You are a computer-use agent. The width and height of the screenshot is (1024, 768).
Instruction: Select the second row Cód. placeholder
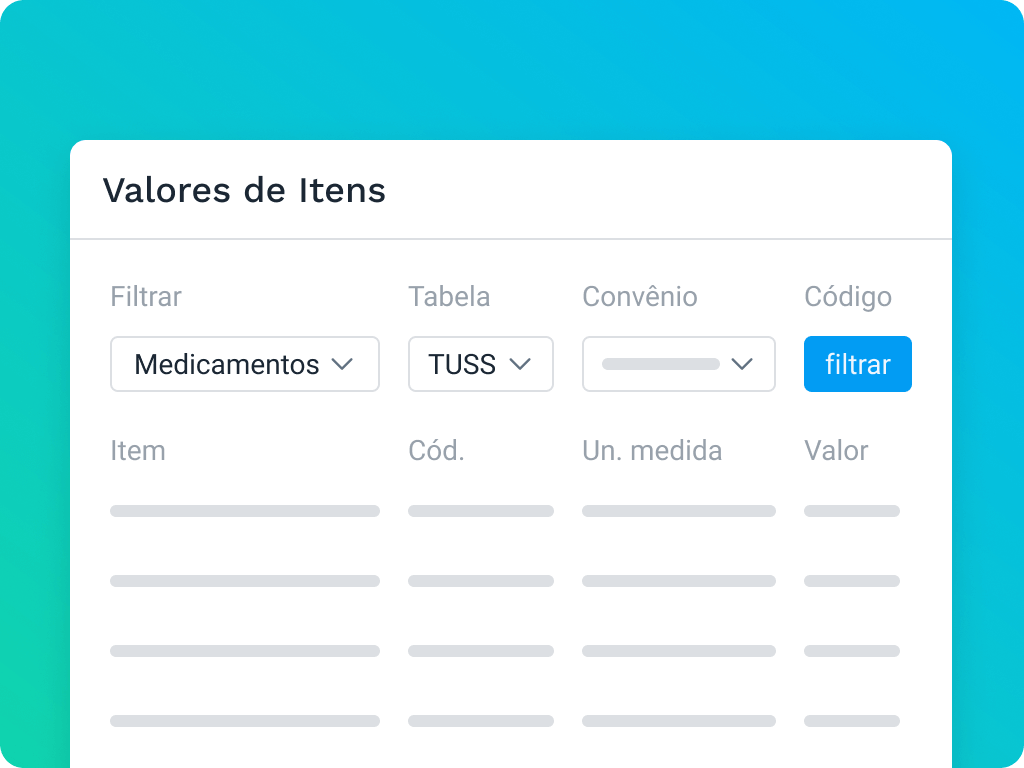[x=480, y=580]
